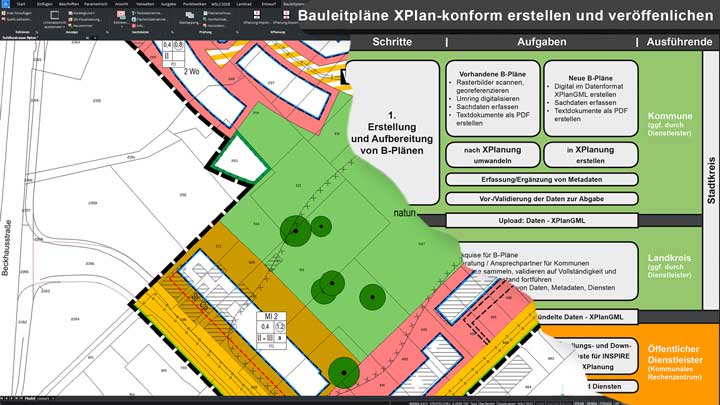Viewport: 720px width, 405px height.
Task: Click the 3D-Visualisierung icon in the Anzeige panel
Action: click(x=70, y=19)
